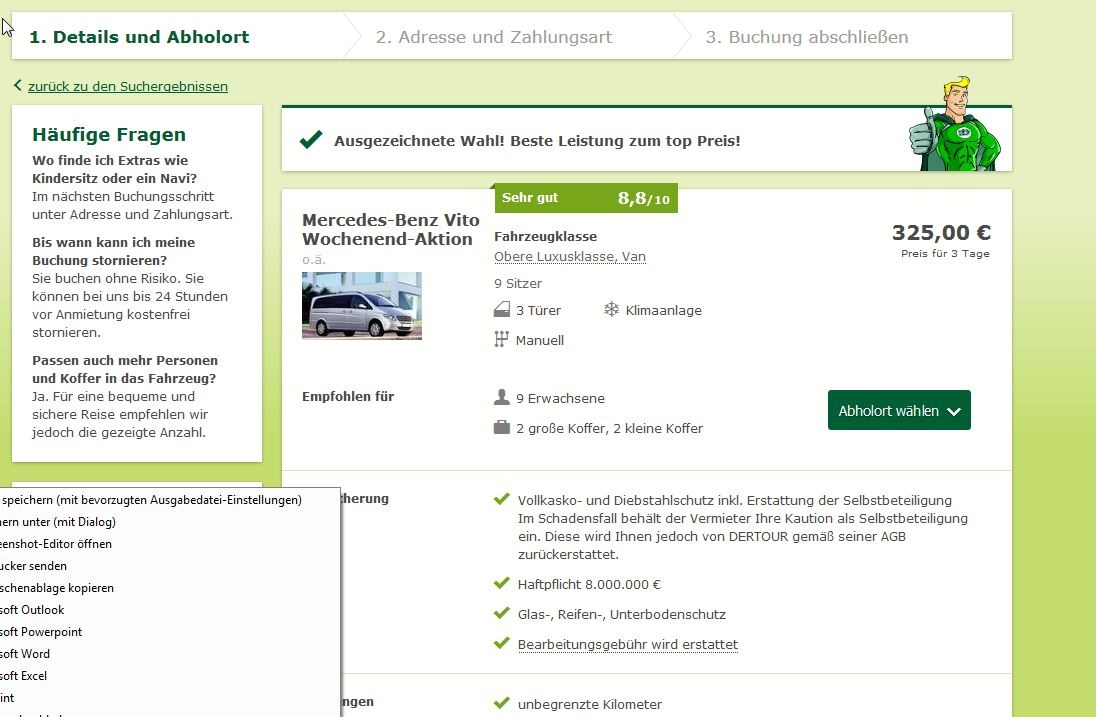Choose Microsoft Excel in the context menu
1096x717 pixels.
(24, 676)
